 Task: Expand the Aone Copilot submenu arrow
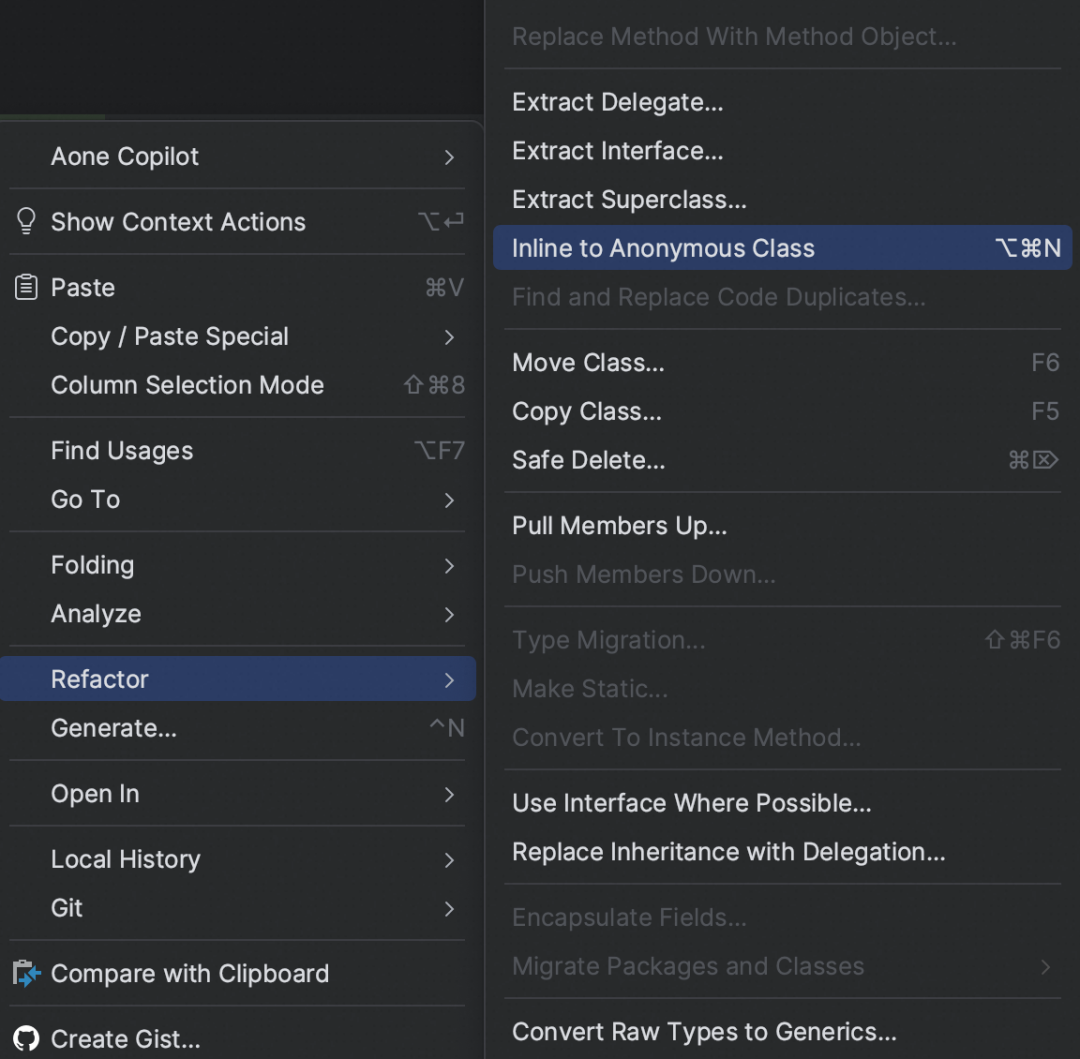point(449,157)
